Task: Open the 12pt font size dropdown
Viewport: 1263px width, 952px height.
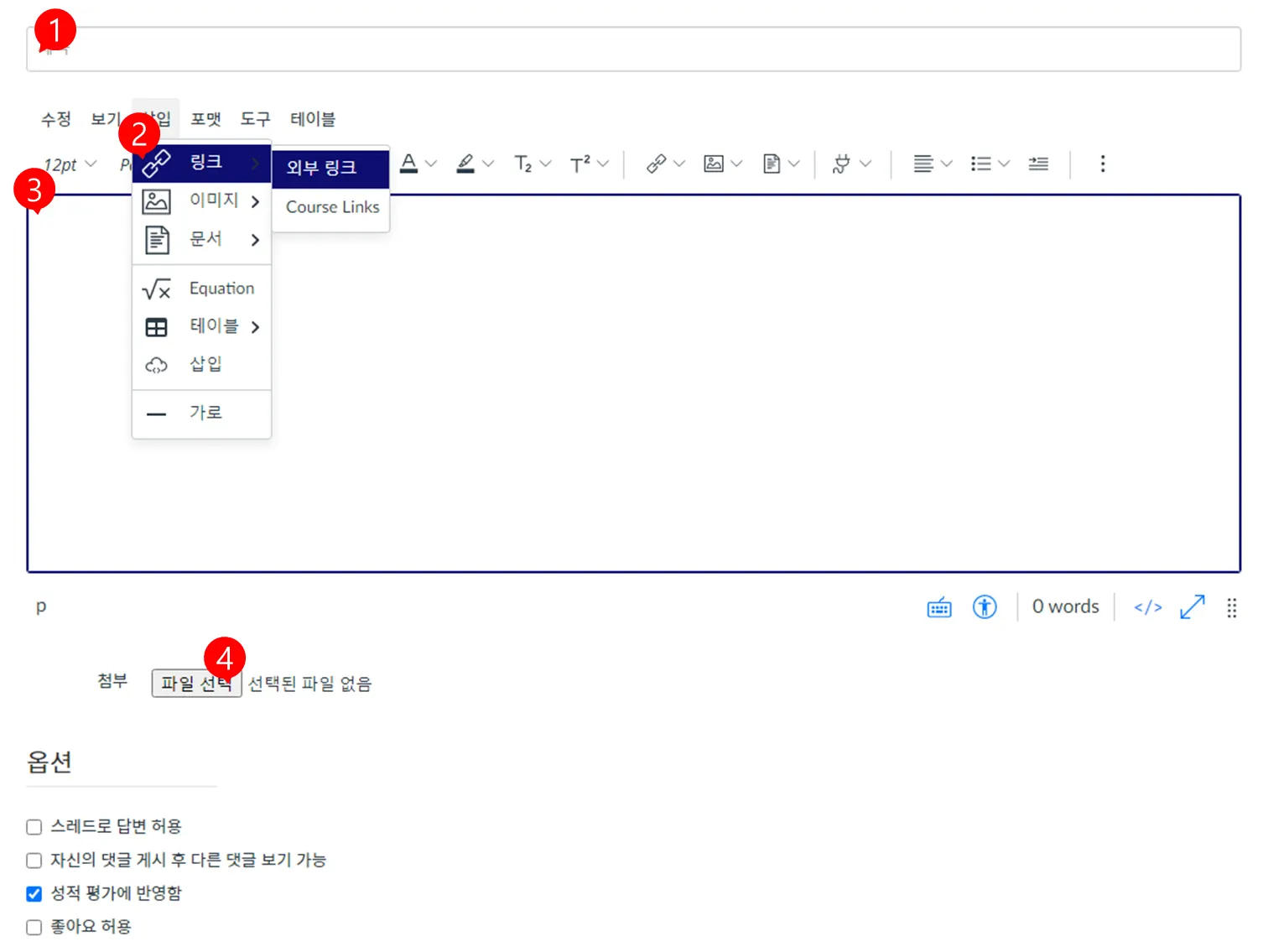Action: 70,164
